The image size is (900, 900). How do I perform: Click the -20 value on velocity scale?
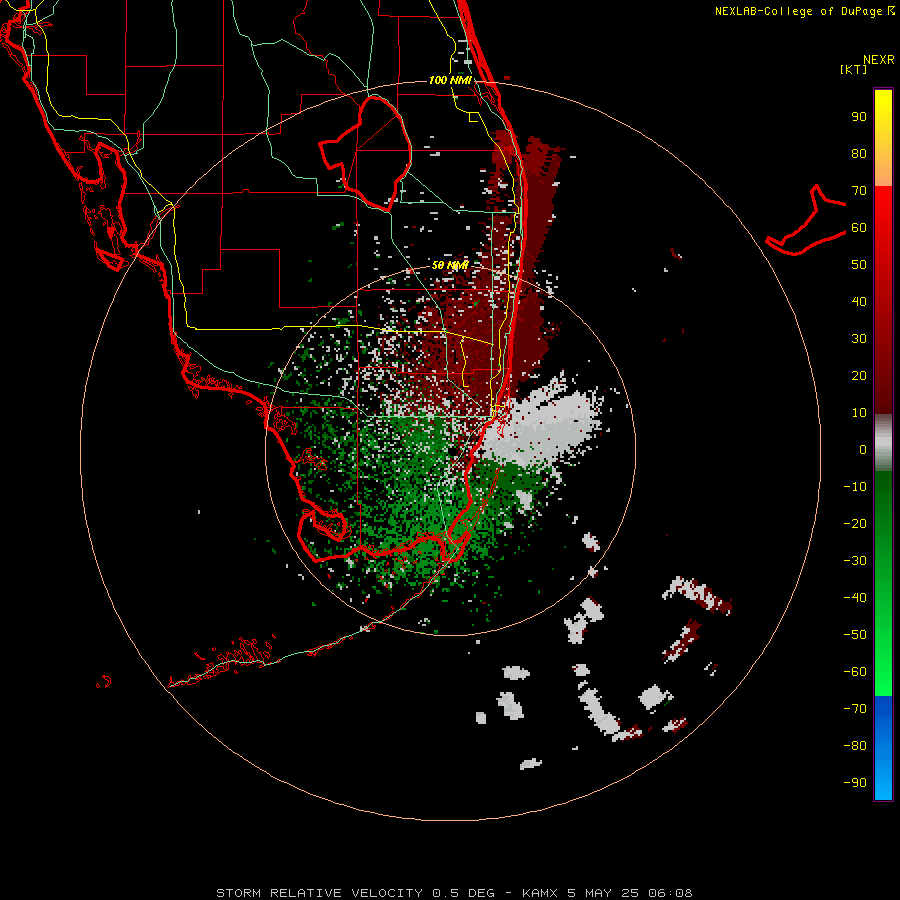pos(855,523)
